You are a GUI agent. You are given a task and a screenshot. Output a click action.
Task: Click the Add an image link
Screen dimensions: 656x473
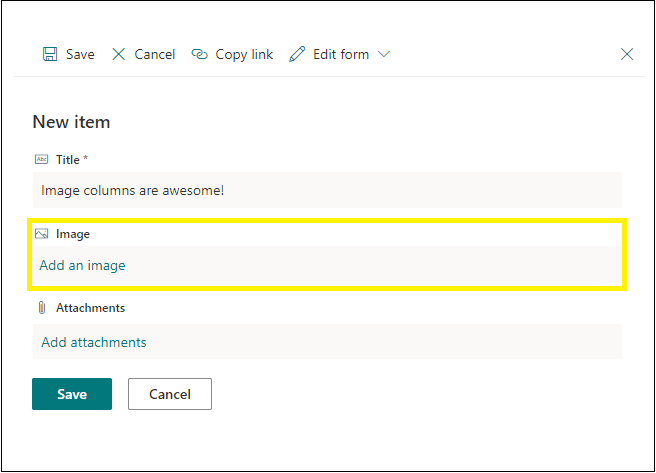click(82, 266)
